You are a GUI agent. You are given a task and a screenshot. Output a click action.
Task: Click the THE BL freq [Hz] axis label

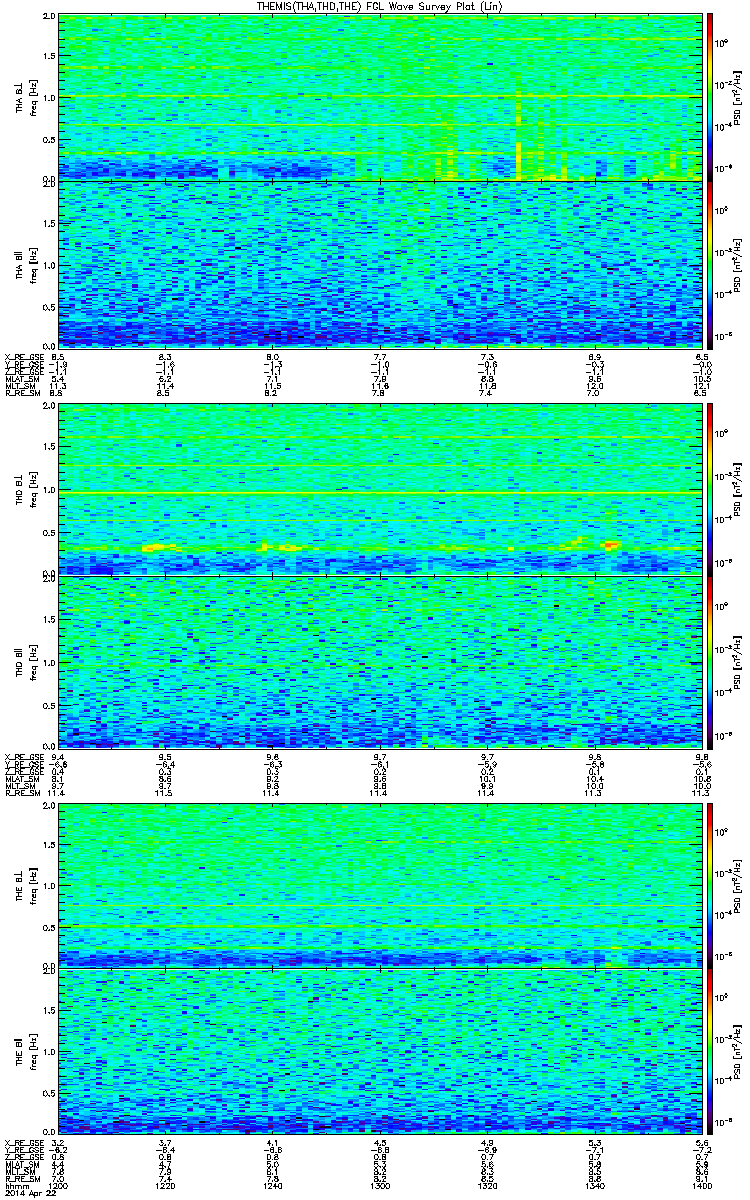pyautogui.click(x=32, y=884)
